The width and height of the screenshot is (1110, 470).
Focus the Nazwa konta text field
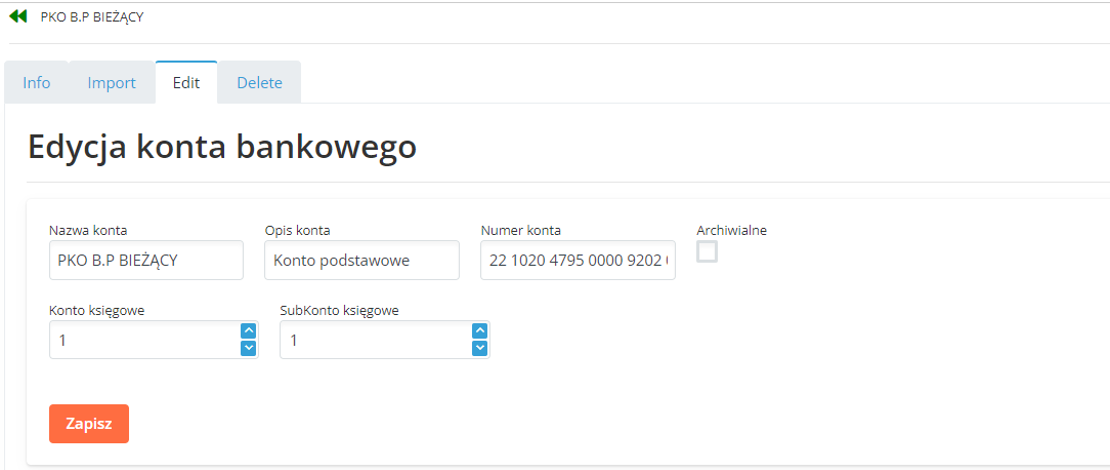[146, 260]
